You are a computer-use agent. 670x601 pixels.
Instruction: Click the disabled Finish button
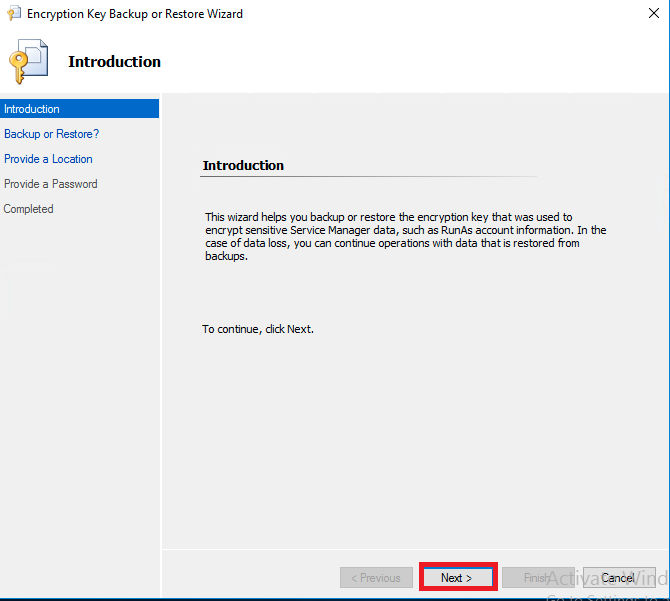536,578
